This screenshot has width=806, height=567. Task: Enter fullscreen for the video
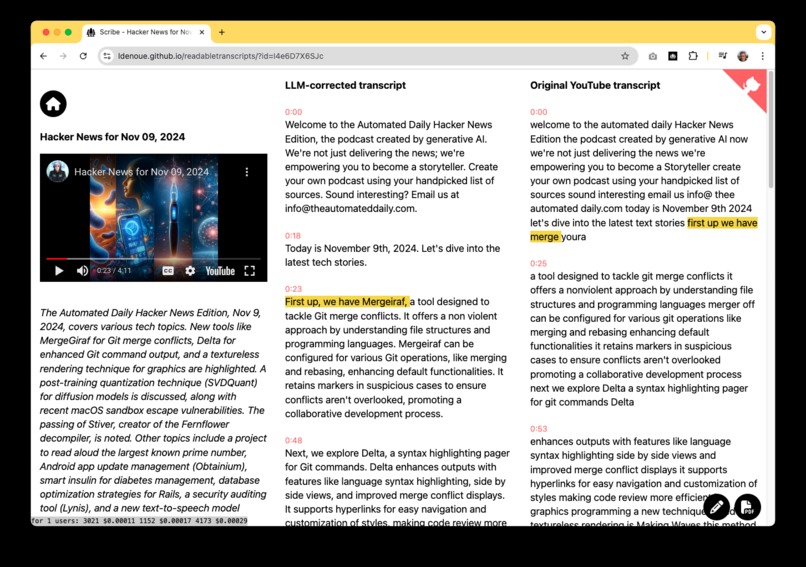click(250, 271)
